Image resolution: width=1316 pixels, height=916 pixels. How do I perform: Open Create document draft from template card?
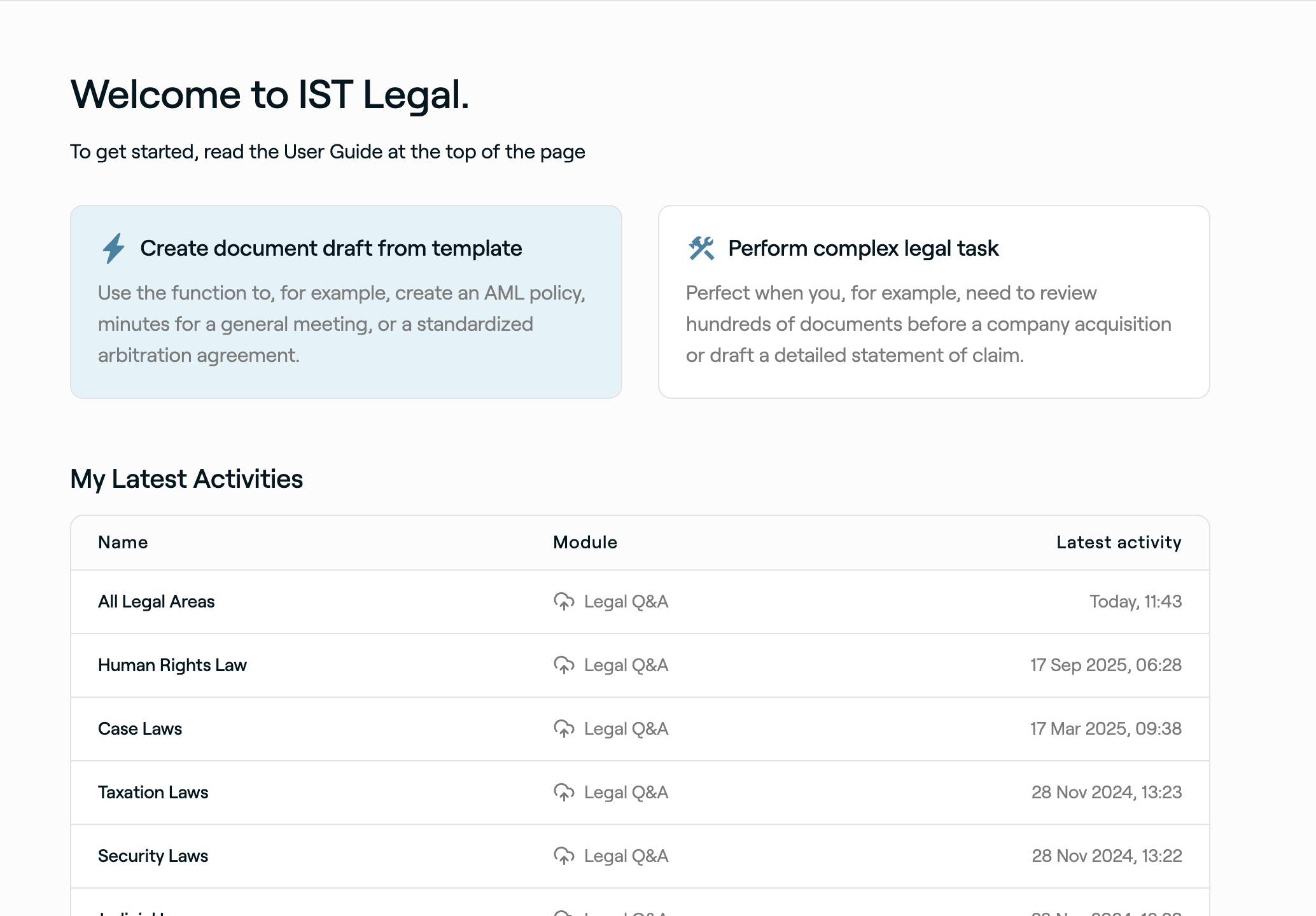[x=346, y=302]
